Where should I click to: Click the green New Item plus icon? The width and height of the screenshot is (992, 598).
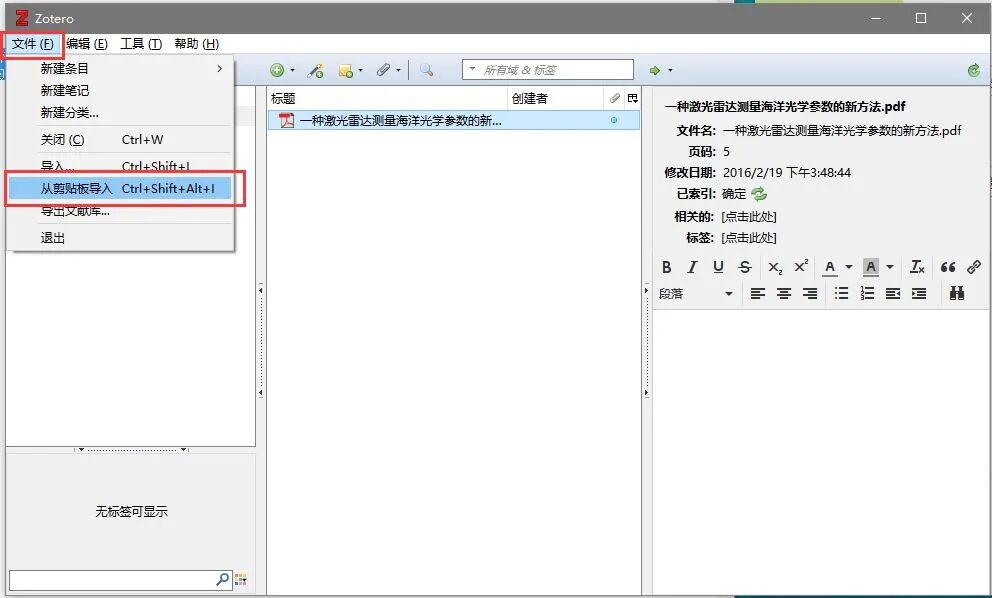point(277,70)
